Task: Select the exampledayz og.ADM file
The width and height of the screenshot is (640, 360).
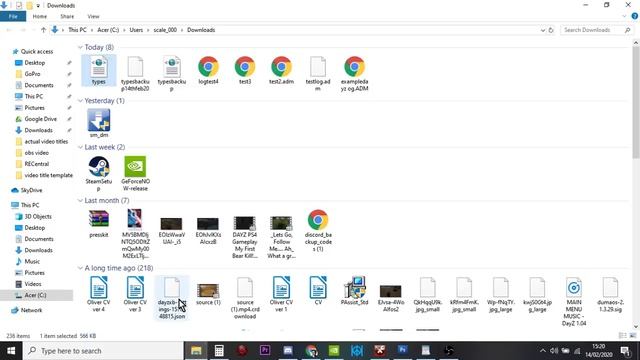Action: pos(354,74)
